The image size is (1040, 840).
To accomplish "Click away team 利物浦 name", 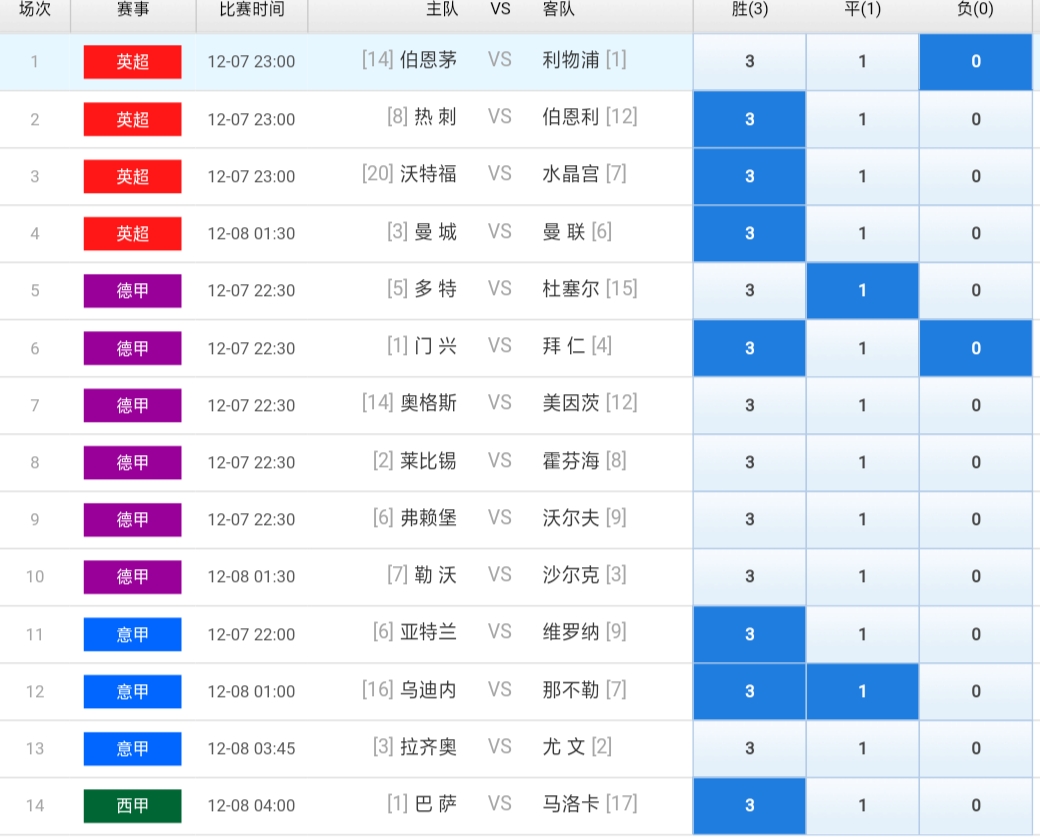I will (x=571, y=60).
